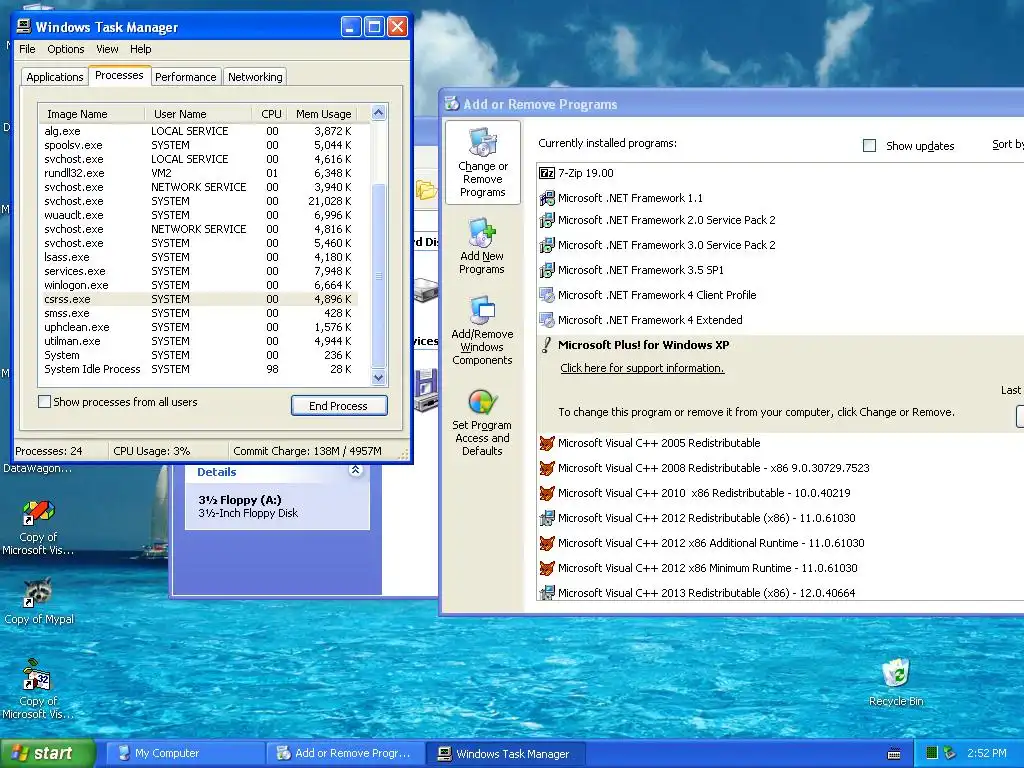The height and width of the screenshot is (768, 1024).
Task: Select the spoolsv.exe process row
Action: coord(199,145)
